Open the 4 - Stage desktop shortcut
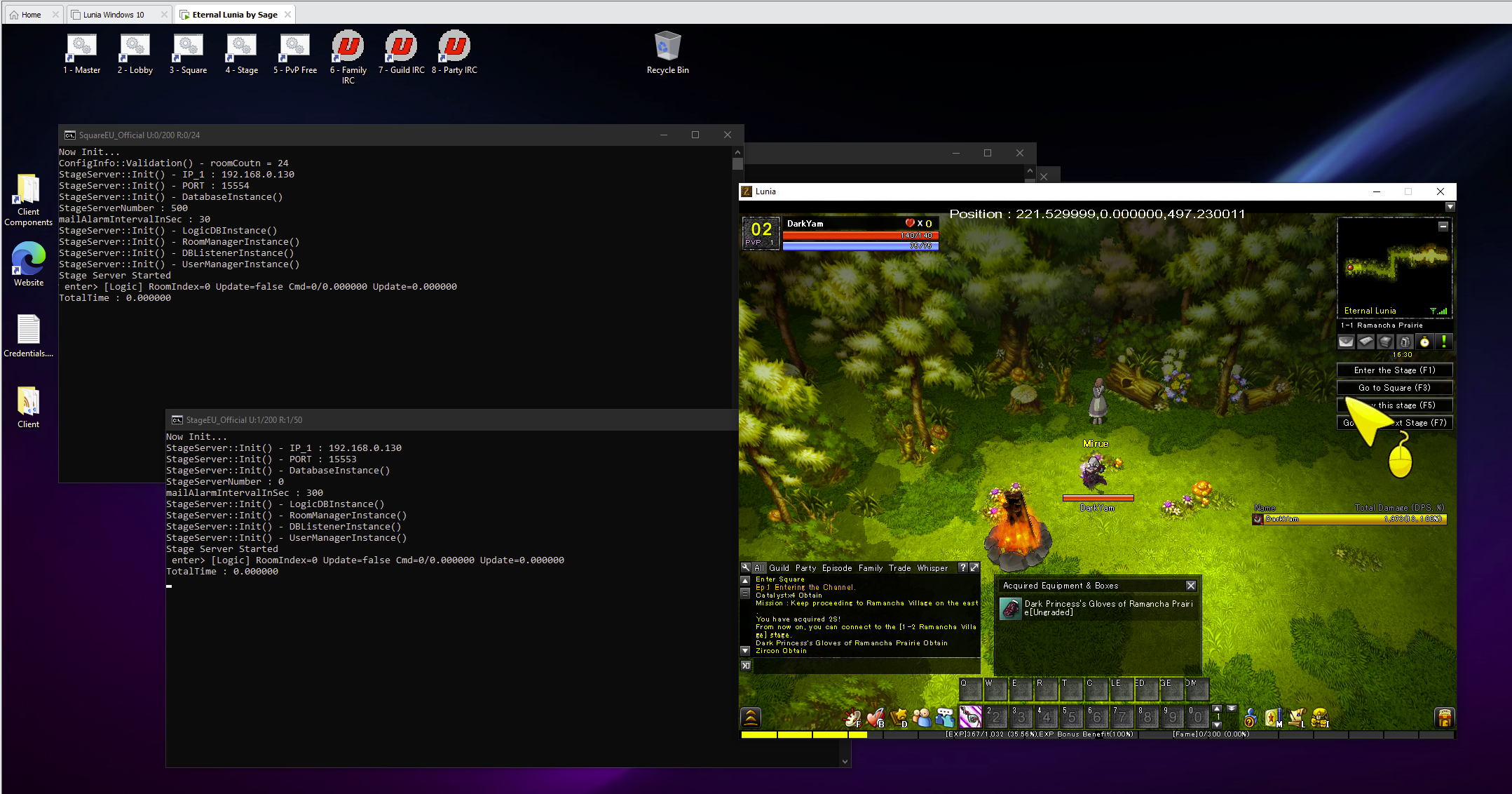Viewport: 1512px width, 794px height. click(241, 53)
